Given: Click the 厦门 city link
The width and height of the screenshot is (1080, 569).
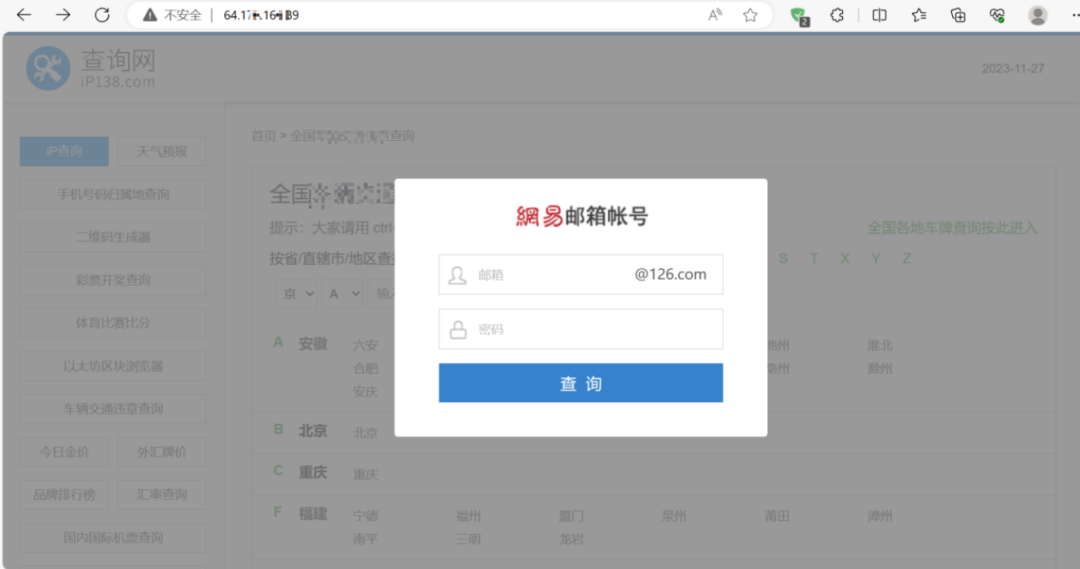Looking at the screenshot, I should point(571,516).
